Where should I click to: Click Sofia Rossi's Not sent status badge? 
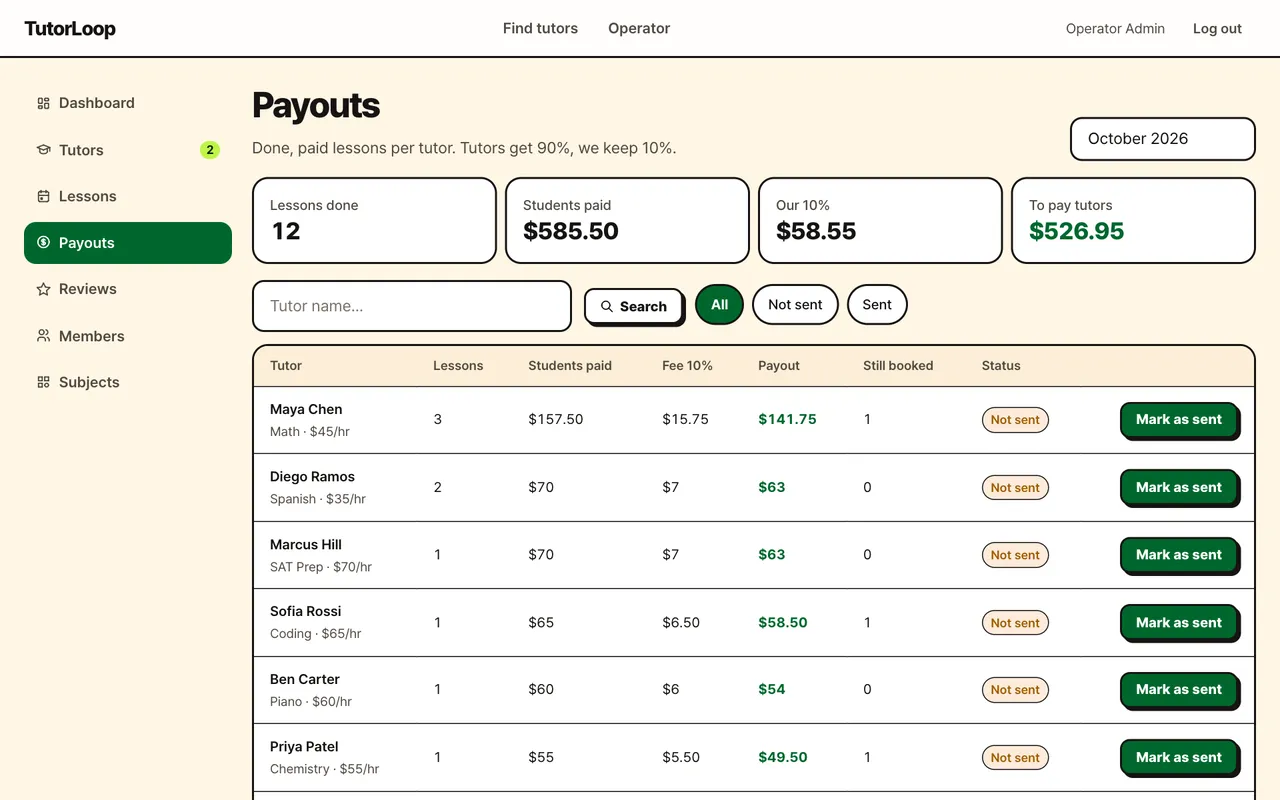pyautogui.click(x=1015, y=623)
